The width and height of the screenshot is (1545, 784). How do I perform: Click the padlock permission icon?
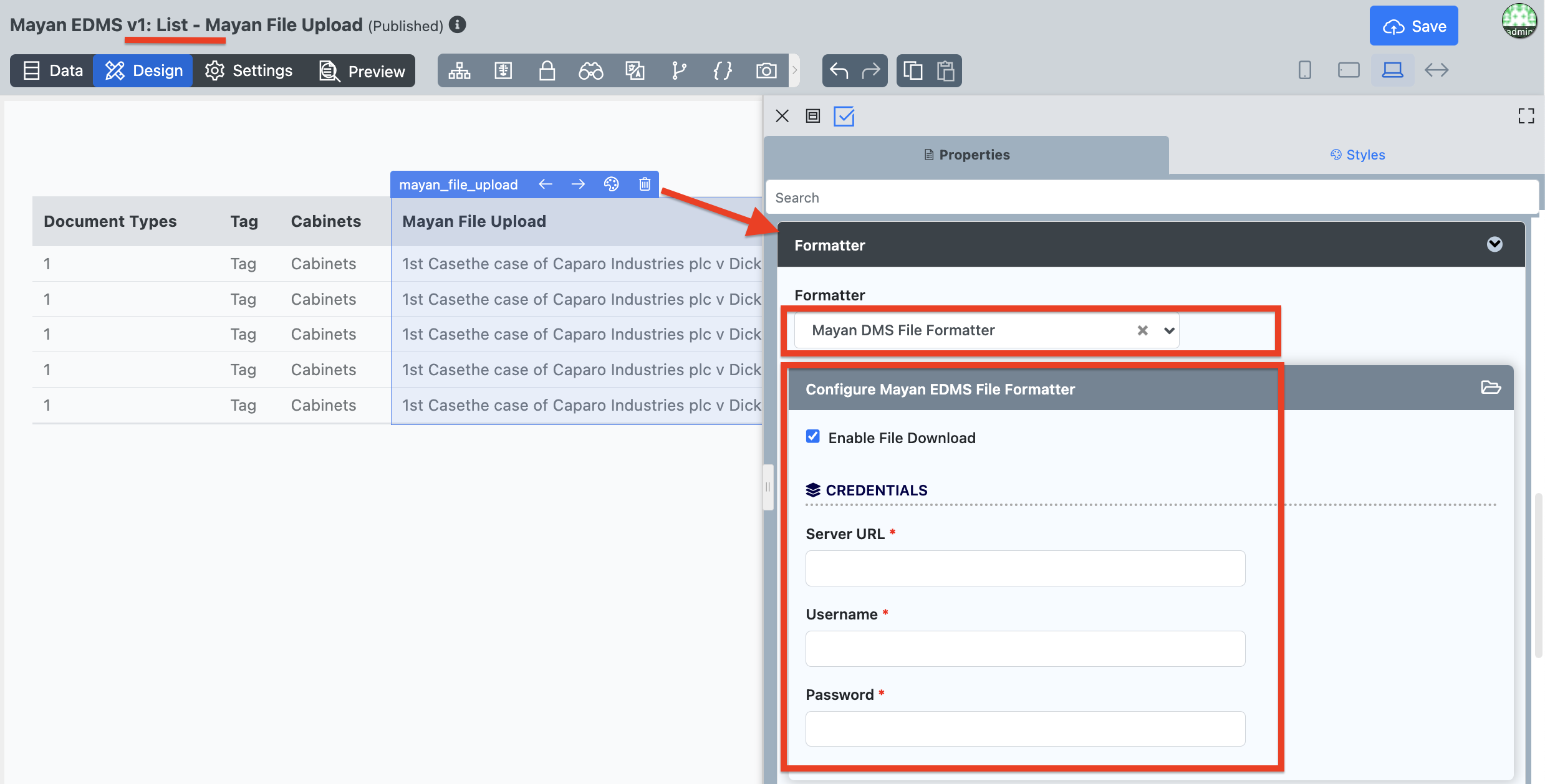coord(547,70)
